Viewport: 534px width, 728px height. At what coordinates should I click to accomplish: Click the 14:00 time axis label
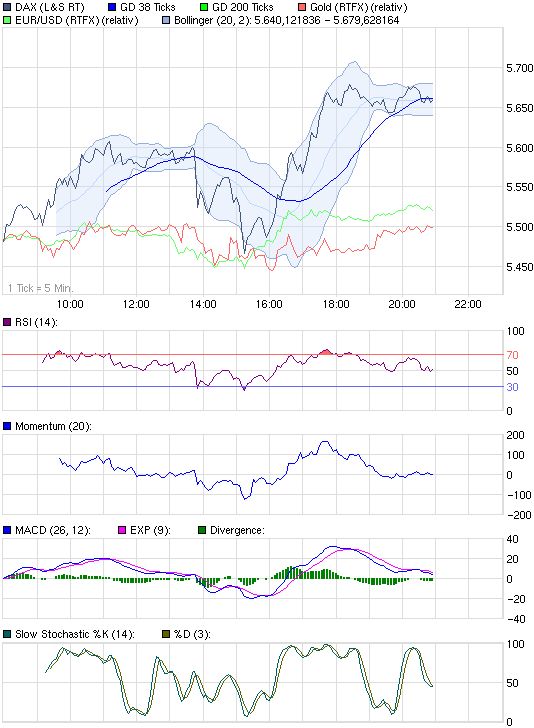[203, 304]
